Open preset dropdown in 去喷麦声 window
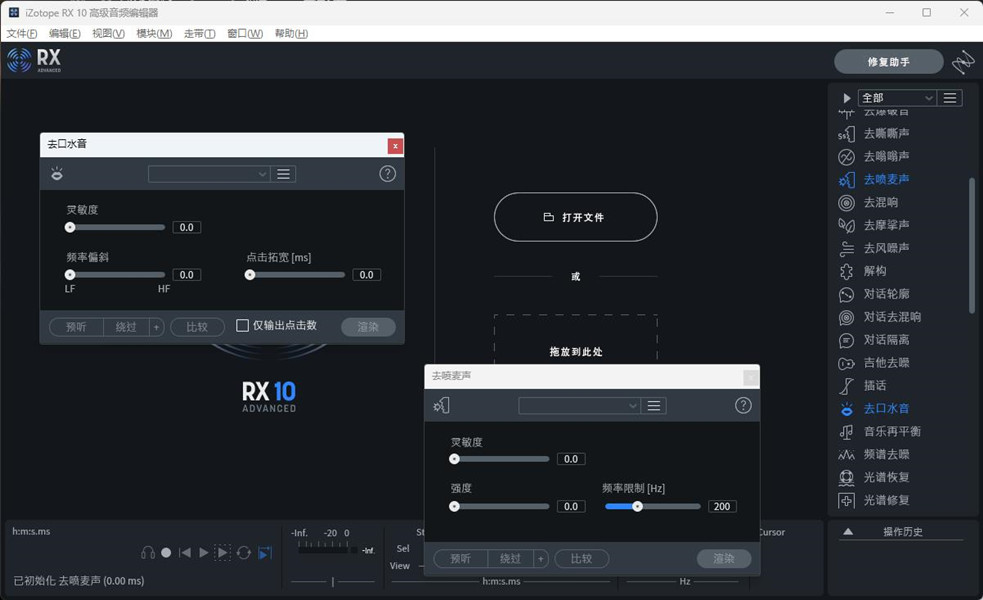 579,406
